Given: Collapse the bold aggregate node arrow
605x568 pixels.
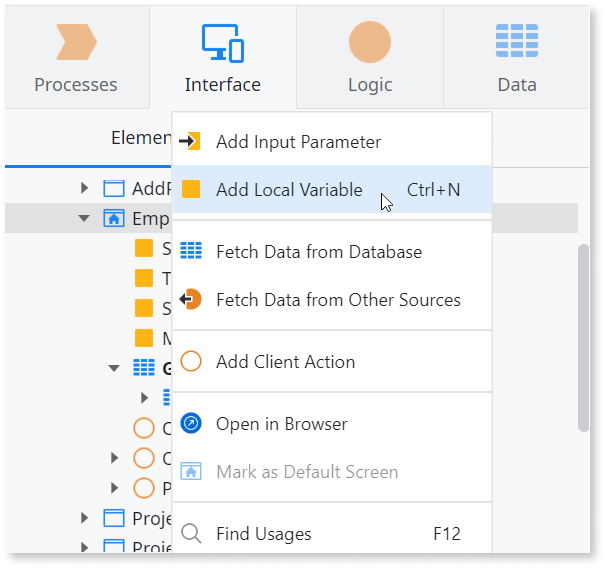Looking at the screenshot, I should [x=114, y=368].
